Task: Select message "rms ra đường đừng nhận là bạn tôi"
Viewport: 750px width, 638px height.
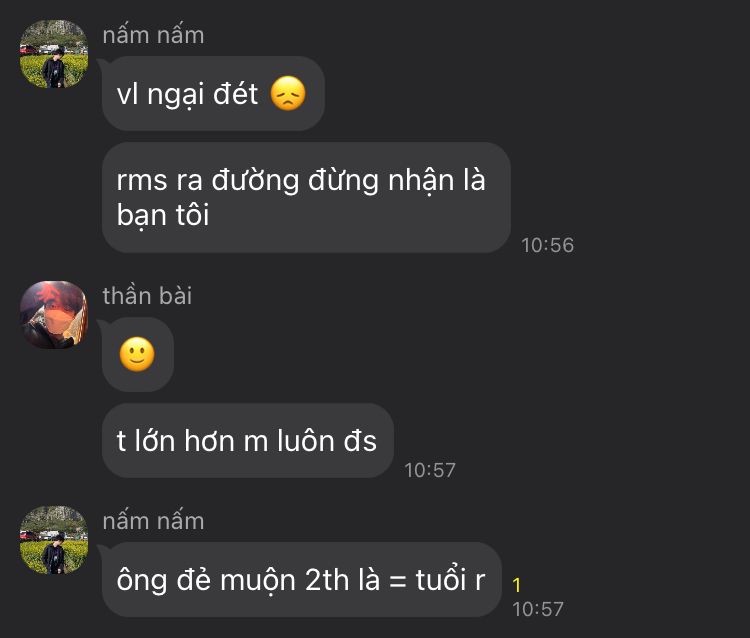Action: 306,197
